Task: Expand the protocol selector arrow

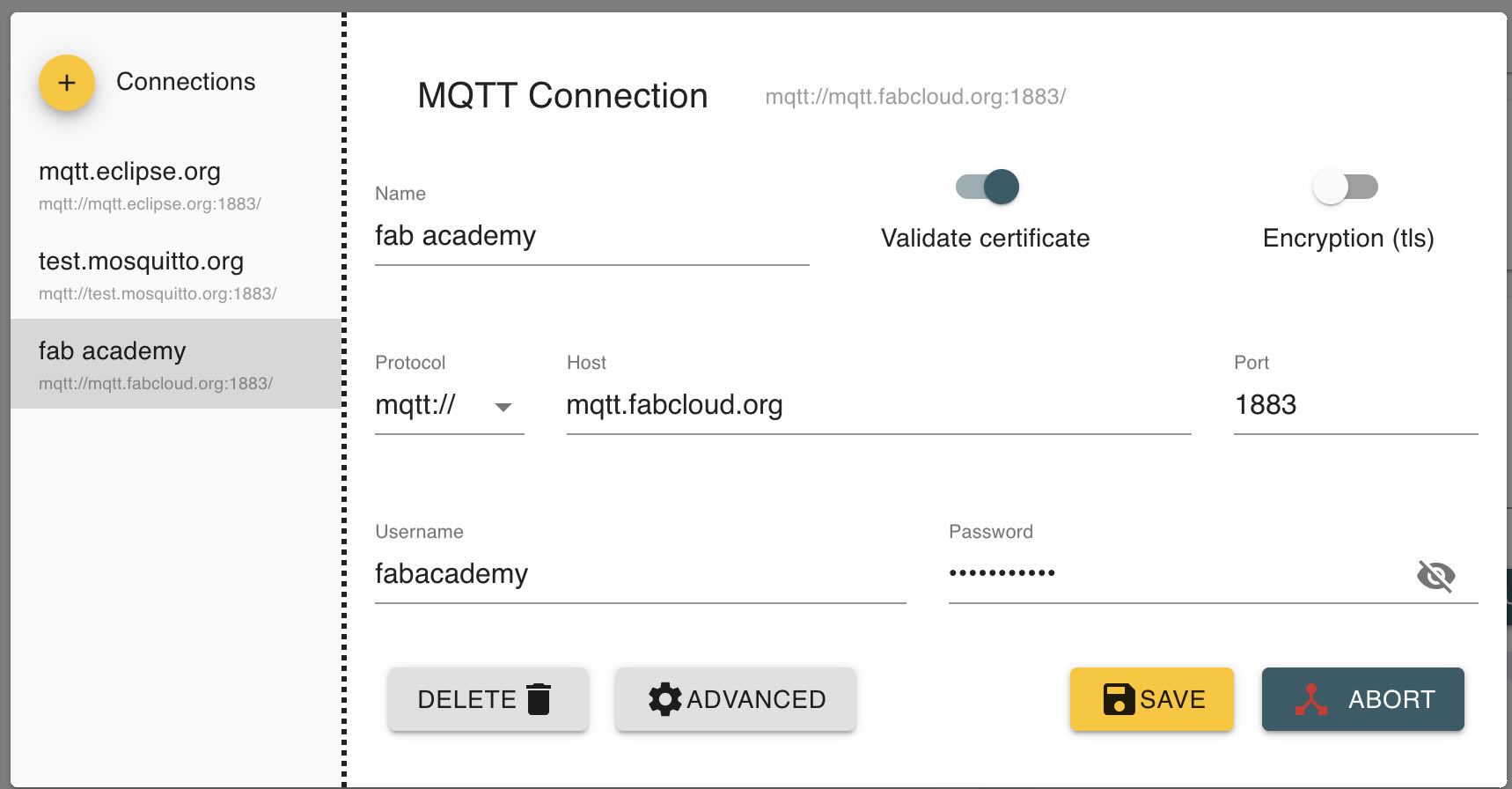Action: pos(504,408)
